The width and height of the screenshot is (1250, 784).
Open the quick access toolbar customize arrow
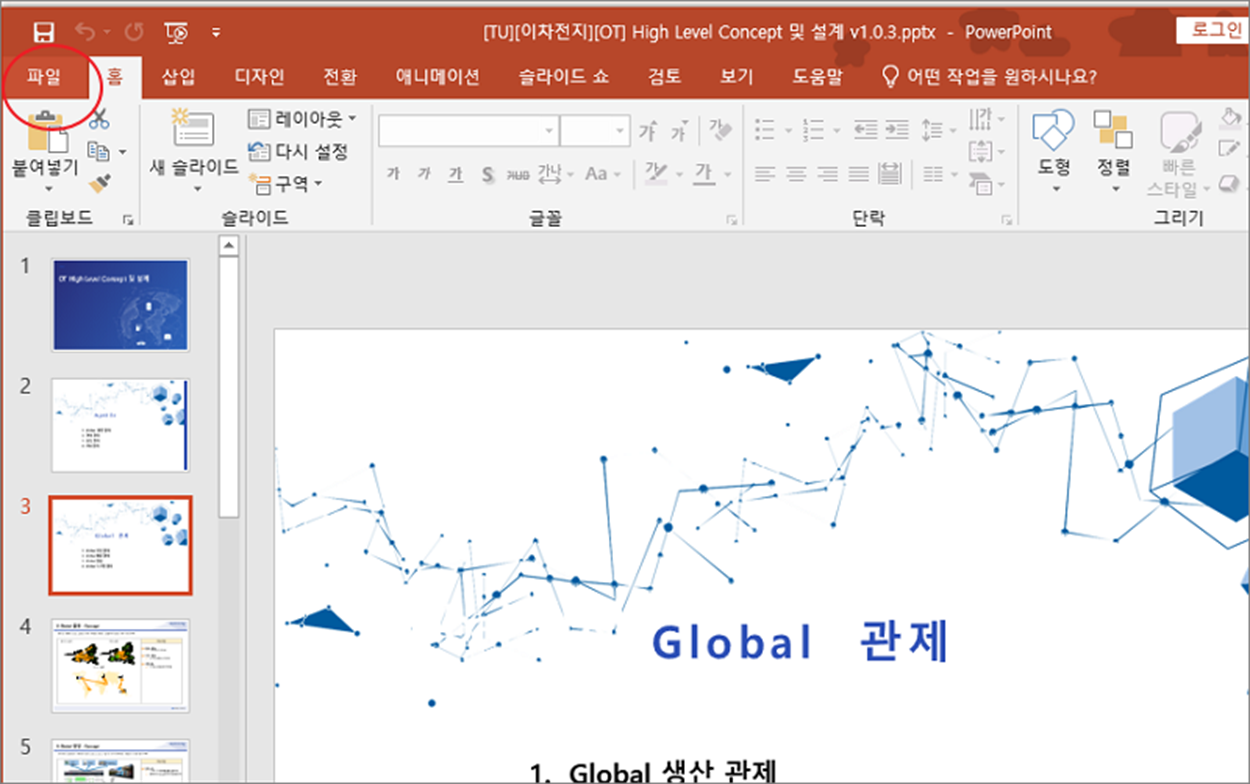point(216,32)
